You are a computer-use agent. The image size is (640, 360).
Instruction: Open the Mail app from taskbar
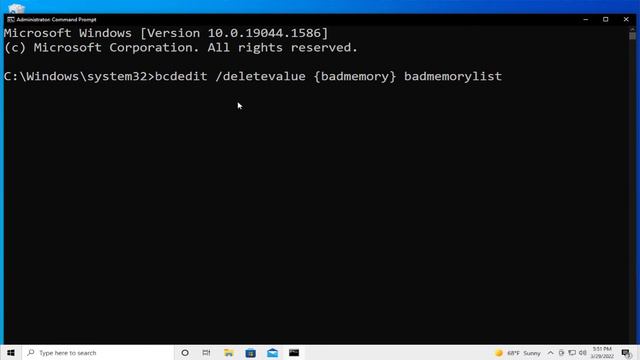coord(272,353)
